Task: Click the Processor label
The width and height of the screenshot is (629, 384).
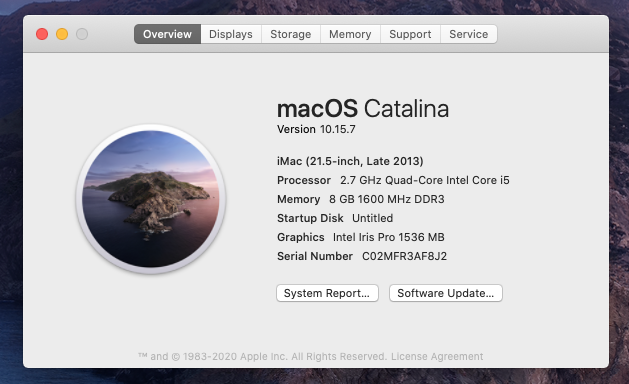Action: click(304, 181)
